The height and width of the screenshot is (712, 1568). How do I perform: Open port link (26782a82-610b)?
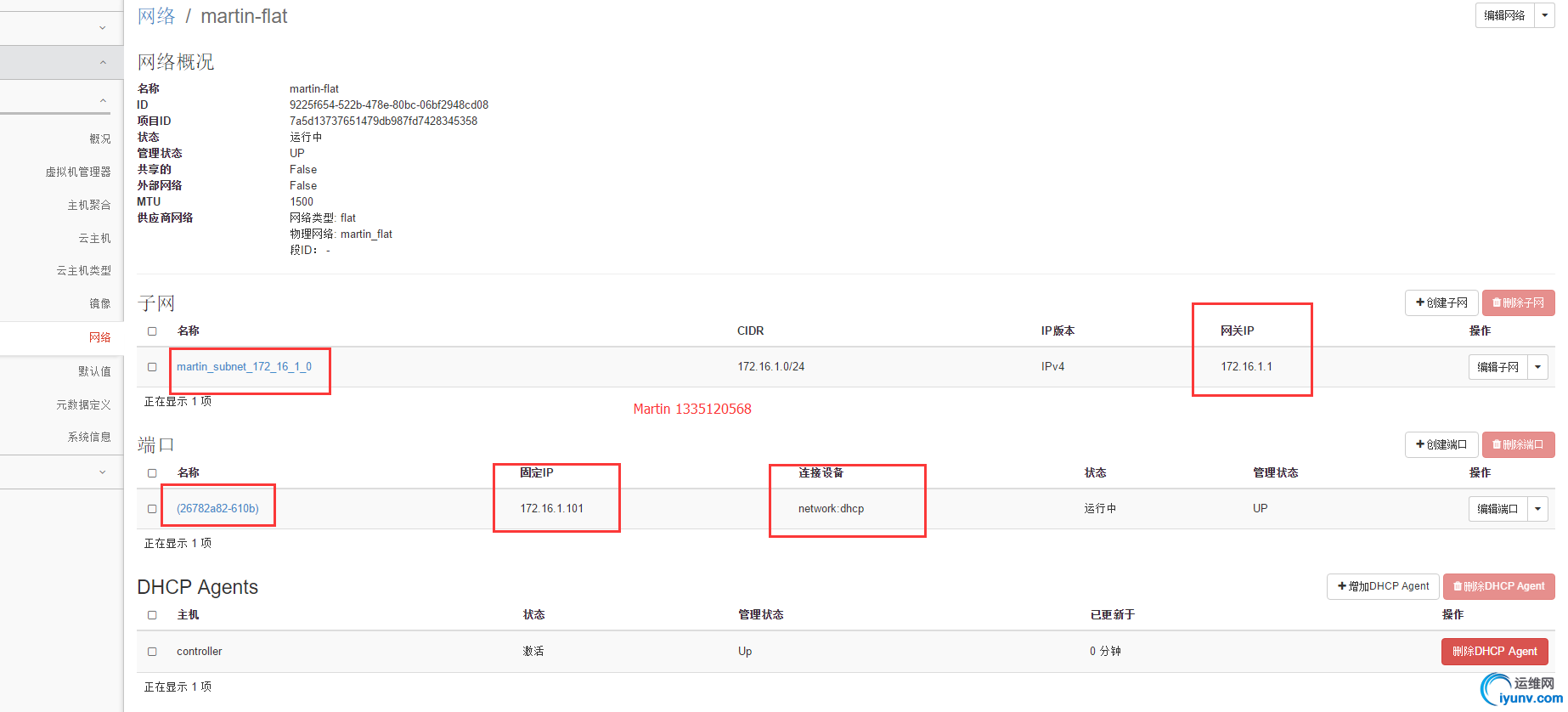point(217,509)
